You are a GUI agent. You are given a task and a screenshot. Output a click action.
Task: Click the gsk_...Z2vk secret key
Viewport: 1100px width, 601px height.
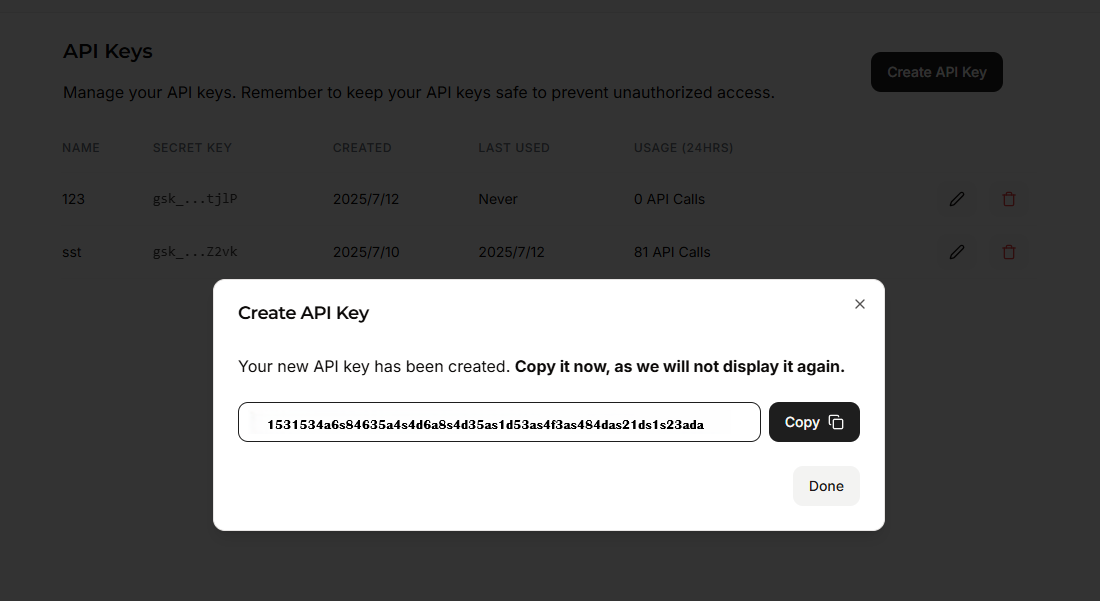[195, 252]
